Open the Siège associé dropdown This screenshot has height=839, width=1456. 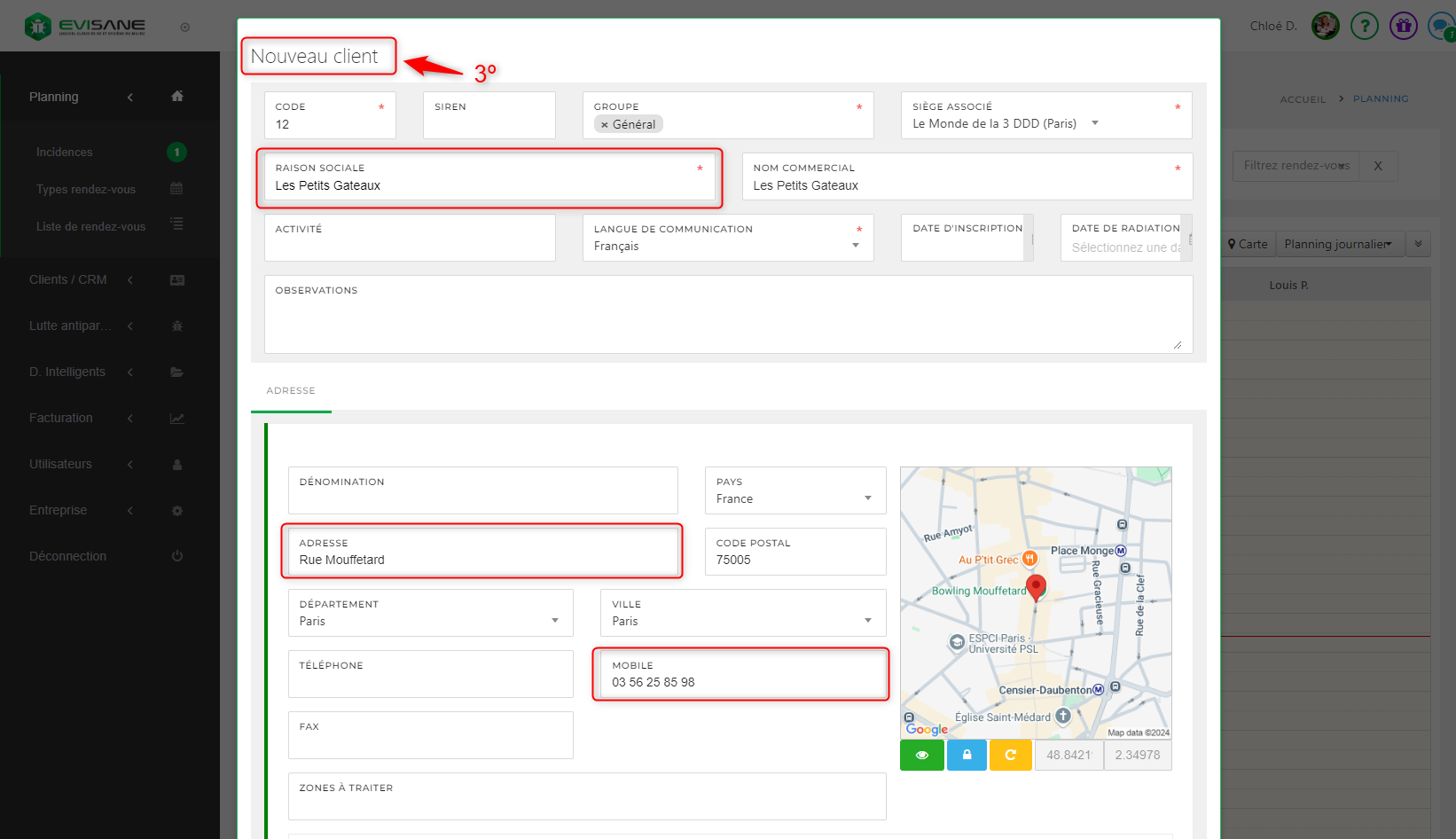click(x=1094, y=123)
